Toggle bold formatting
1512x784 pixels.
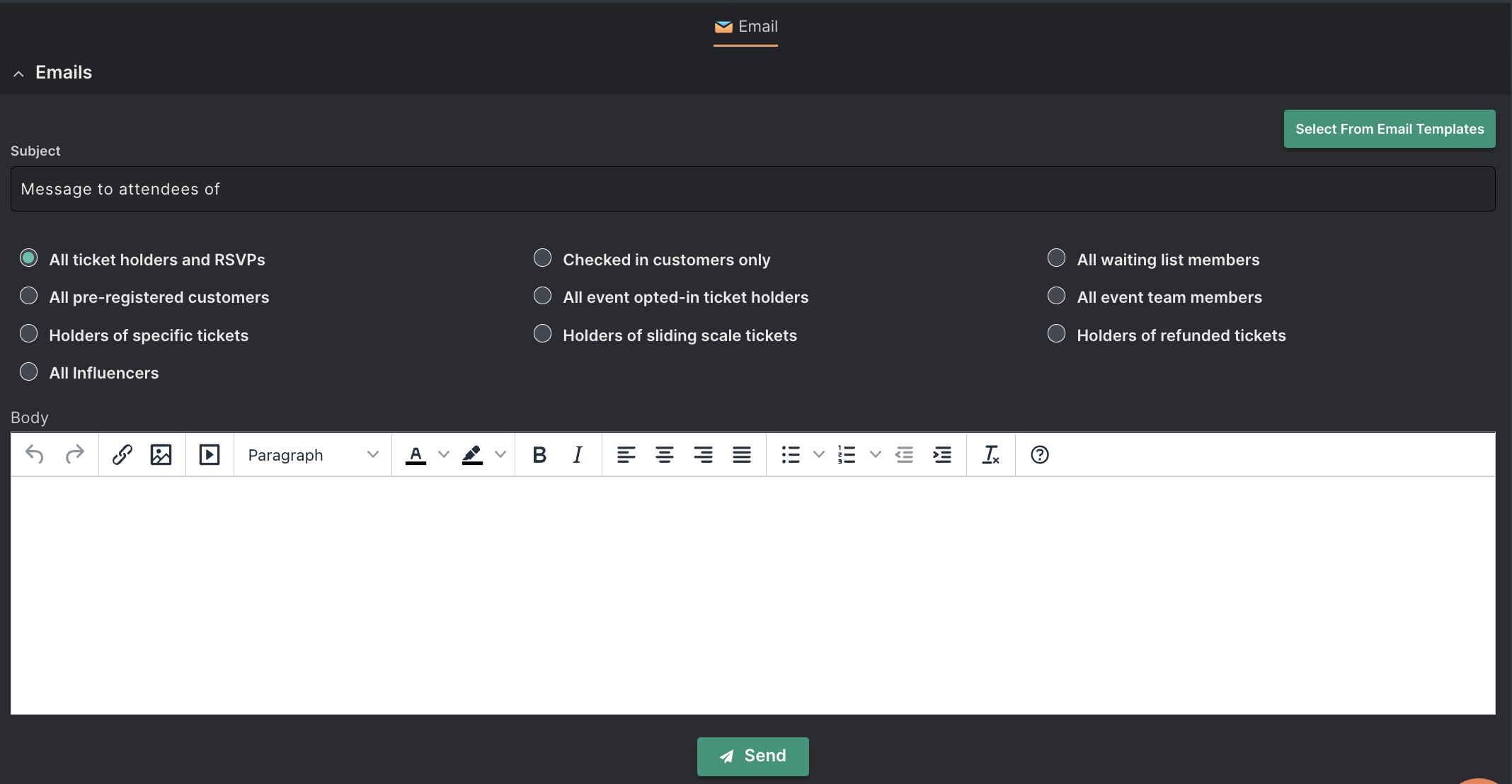[x=539, y=454]
